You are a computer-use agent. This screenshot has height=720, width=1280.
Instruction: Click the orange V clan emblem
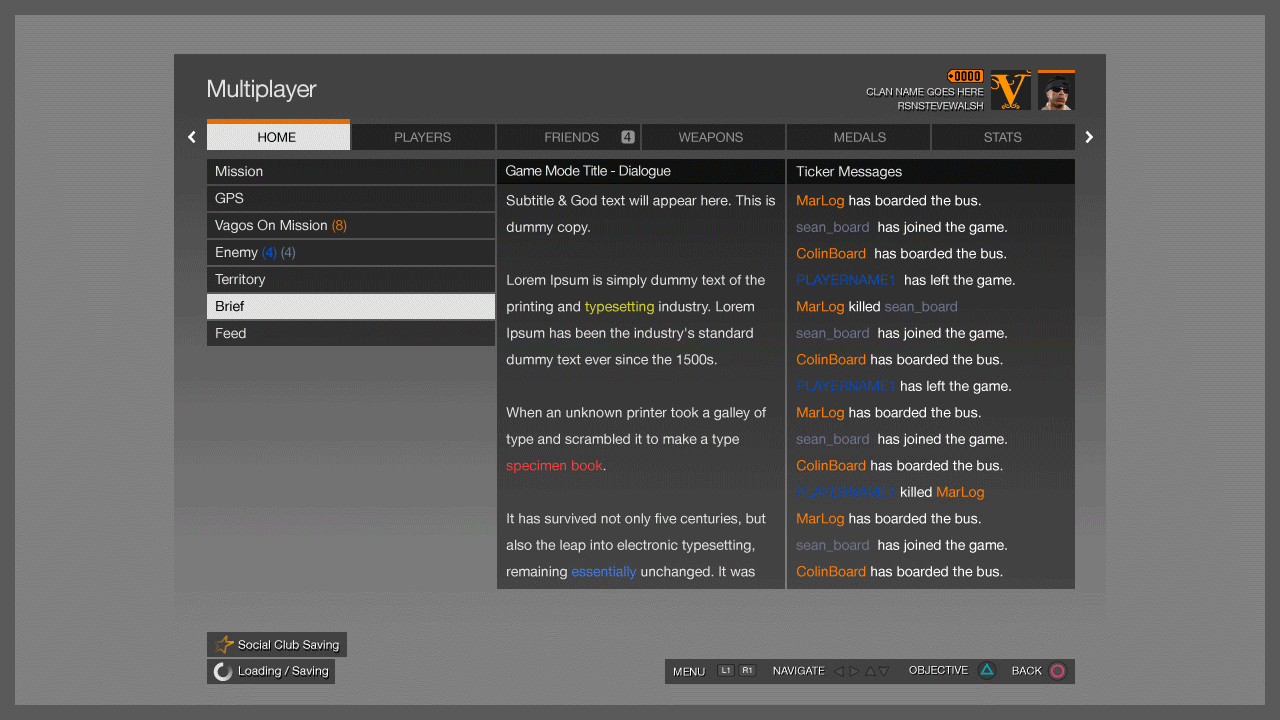coord(1010,90)
